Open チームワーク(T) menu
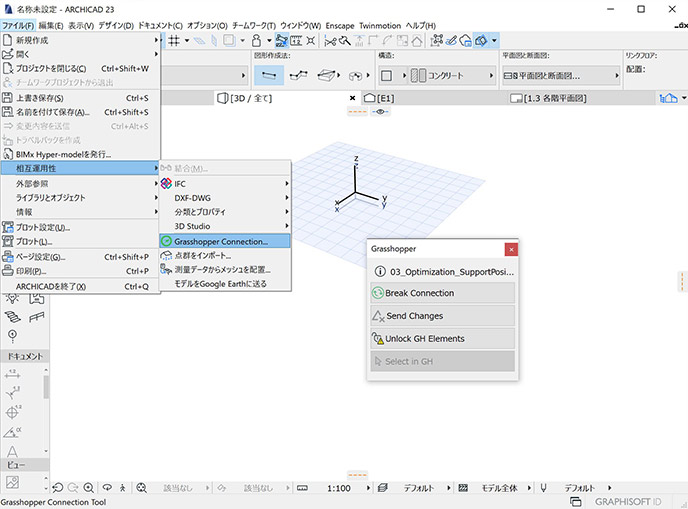This screenshot has height=509, width=688. [254, 25]
